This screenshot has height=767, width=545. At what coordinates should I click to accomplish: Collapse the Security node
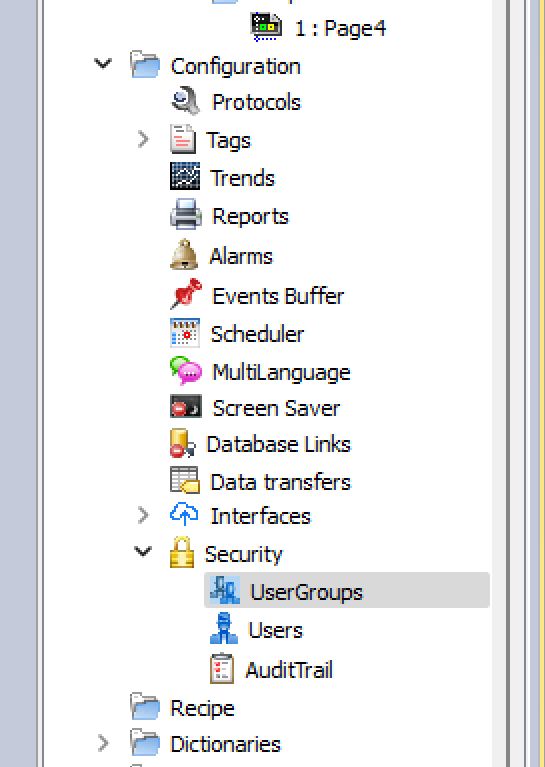pos(142,552)
